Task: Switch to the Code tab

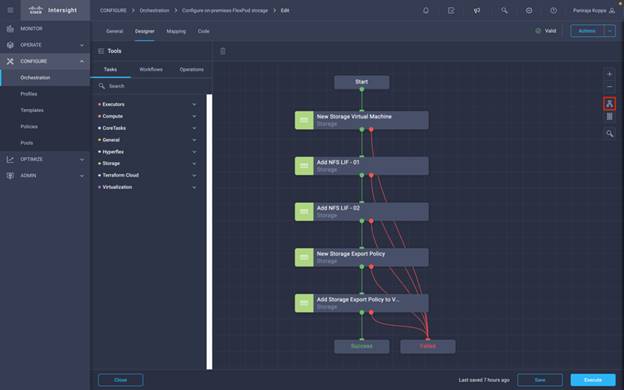Action: [203, 31]
